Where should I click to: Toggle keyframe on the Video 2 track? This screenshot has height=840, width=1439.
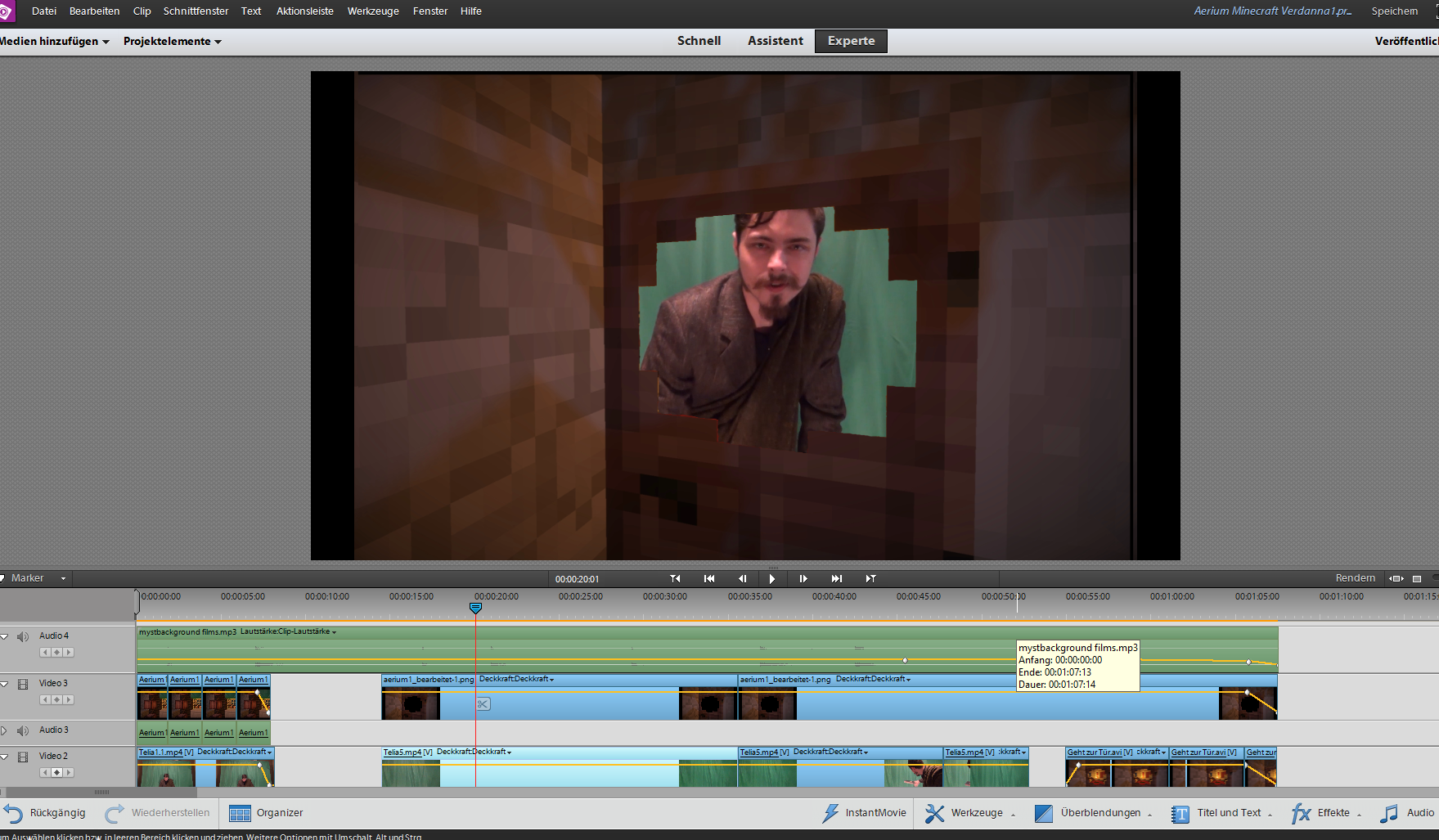[x=56, y=772]
